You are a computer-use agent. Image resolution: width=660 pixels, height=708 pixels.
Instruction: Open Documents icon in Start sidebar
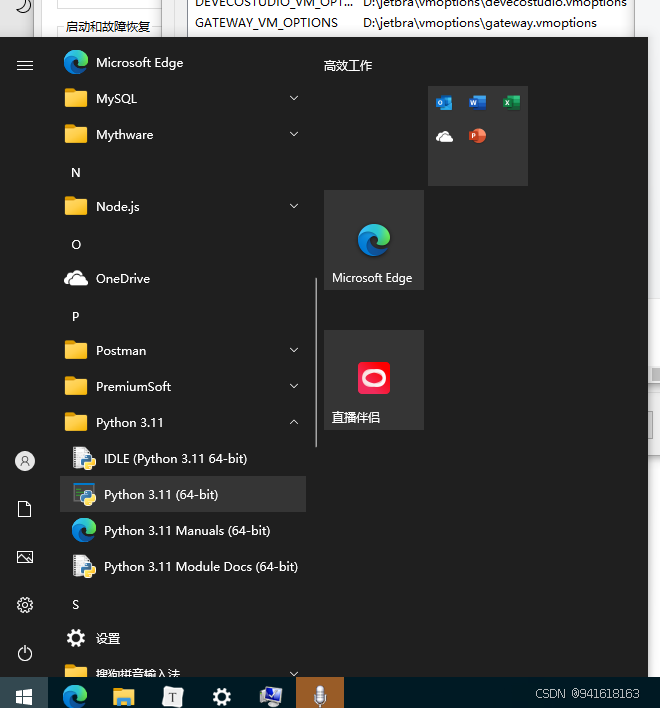pyautogui.click(x=24, y=509)
